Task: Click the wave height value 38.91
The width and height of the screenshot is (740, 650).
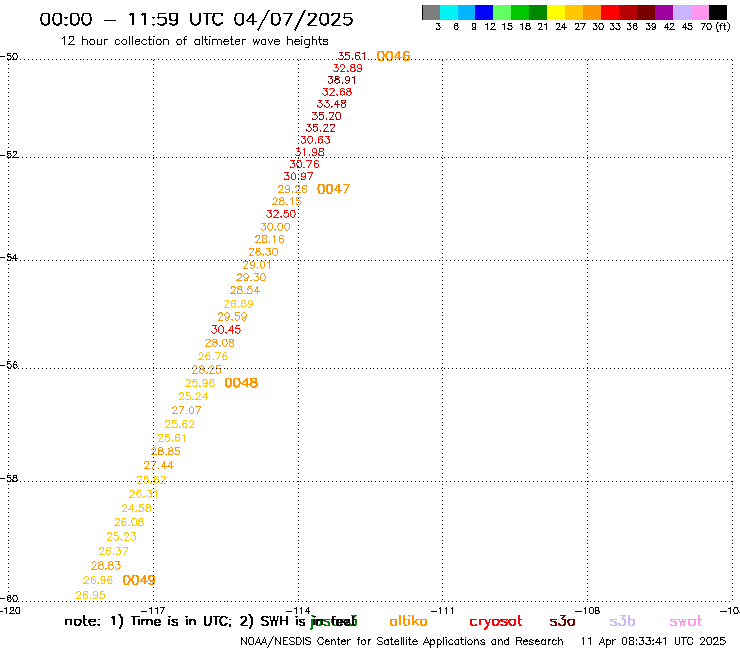Action: pos(342,80)
